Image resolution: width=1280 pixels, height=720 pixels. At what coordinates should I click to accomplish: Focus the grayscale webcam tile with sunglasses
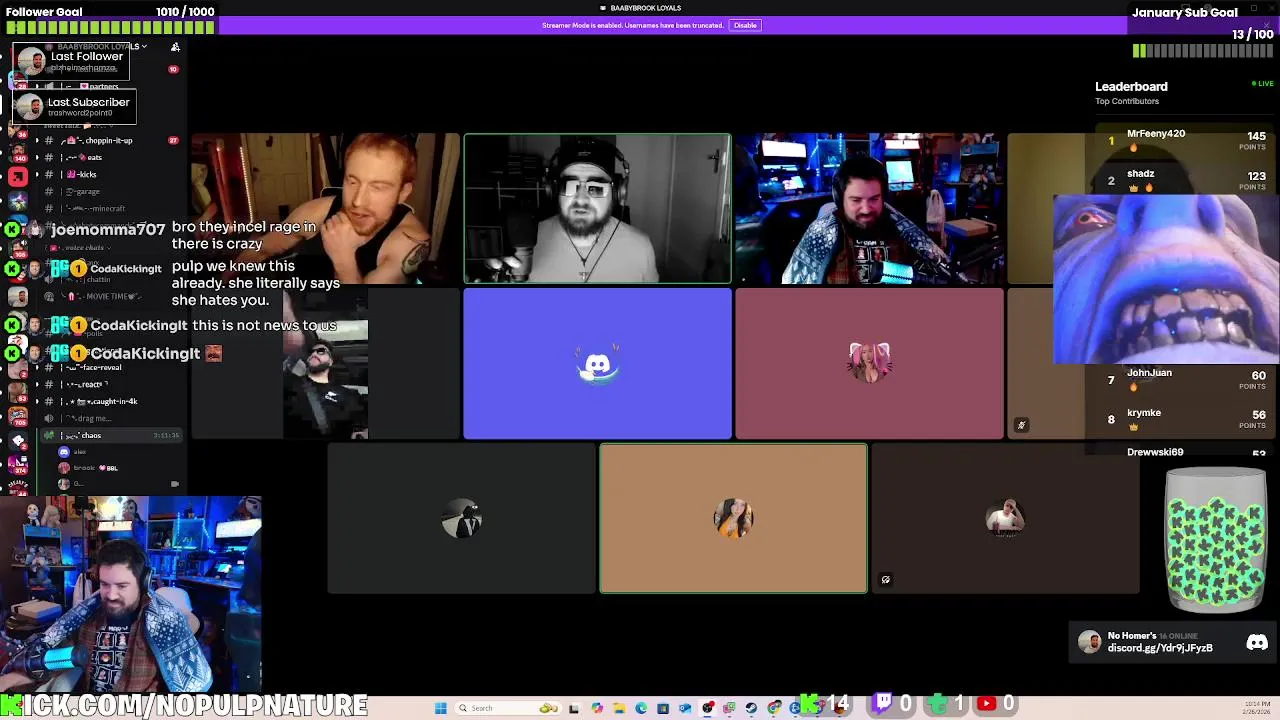(597, 208)
